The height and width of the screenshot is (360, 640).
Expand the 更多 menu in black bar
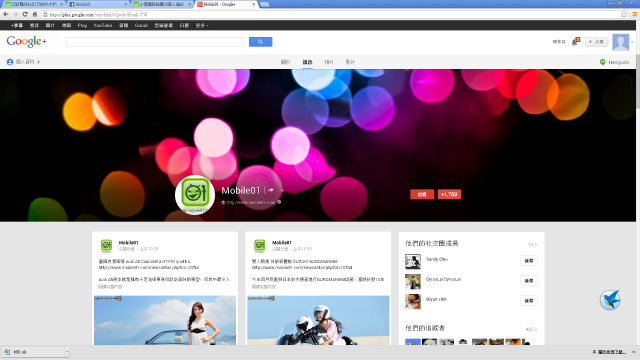202,25
